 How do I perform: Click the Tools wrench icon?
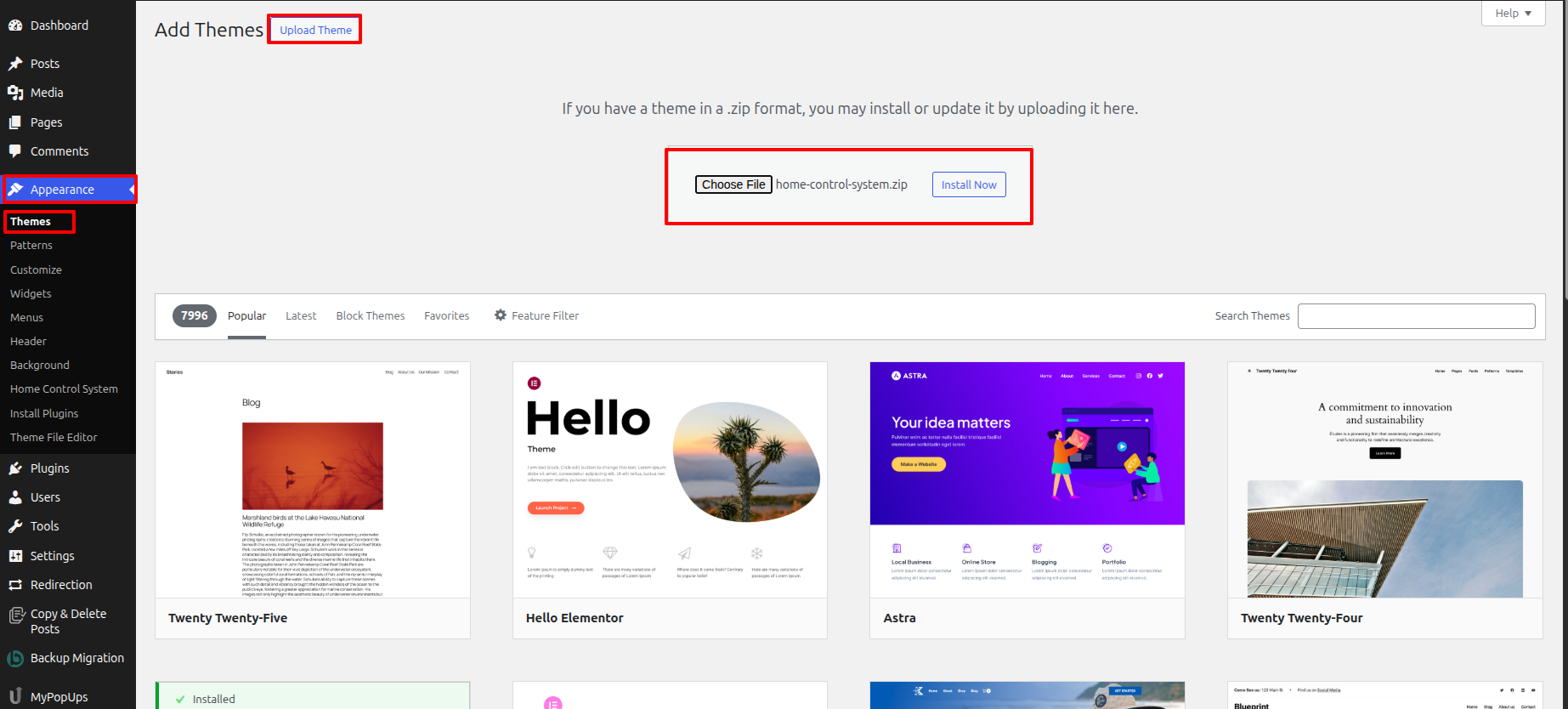point(15,526)
